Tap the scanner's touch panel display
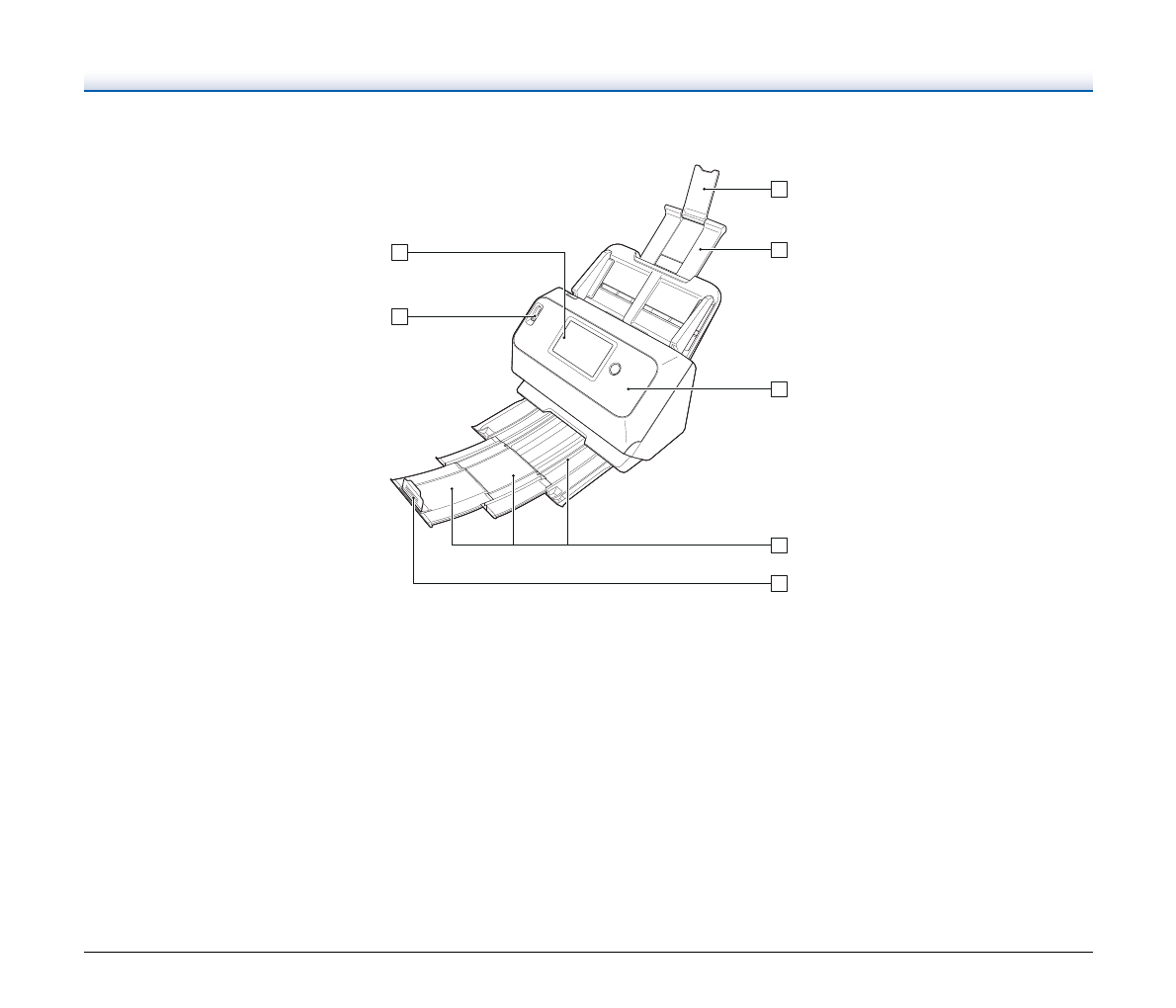Image resolution: width=1176 pixels, height=1008 pixels. 580,349
